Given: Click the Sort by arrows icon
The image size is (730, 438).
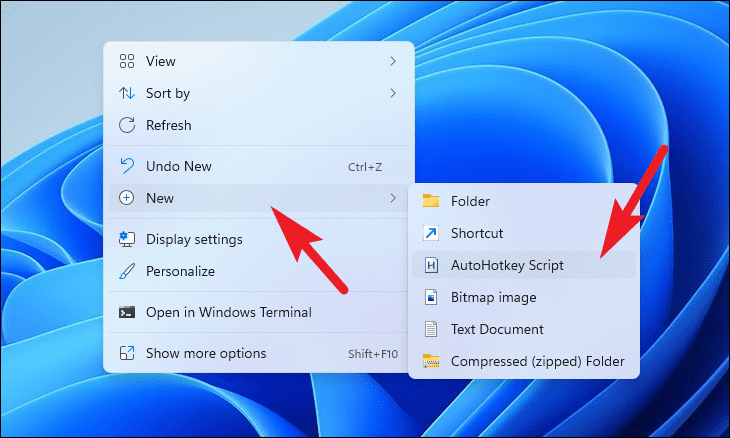Looking at the screenshot, I should click(x=127, y=93).
